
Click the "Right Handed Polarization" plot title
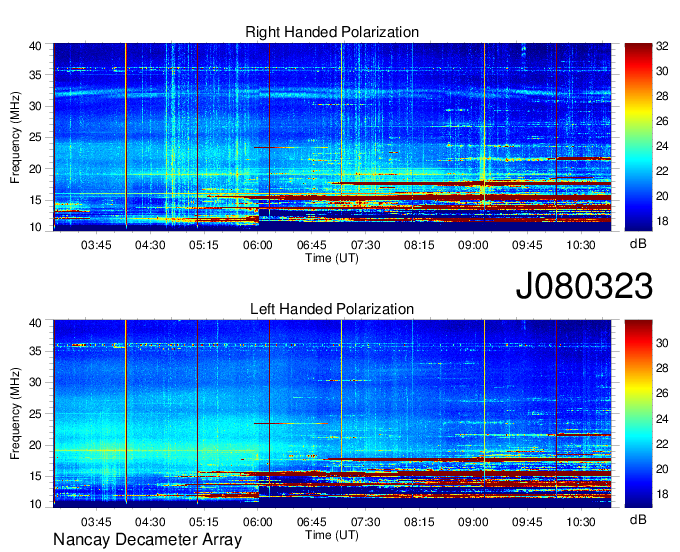[332, 32]
